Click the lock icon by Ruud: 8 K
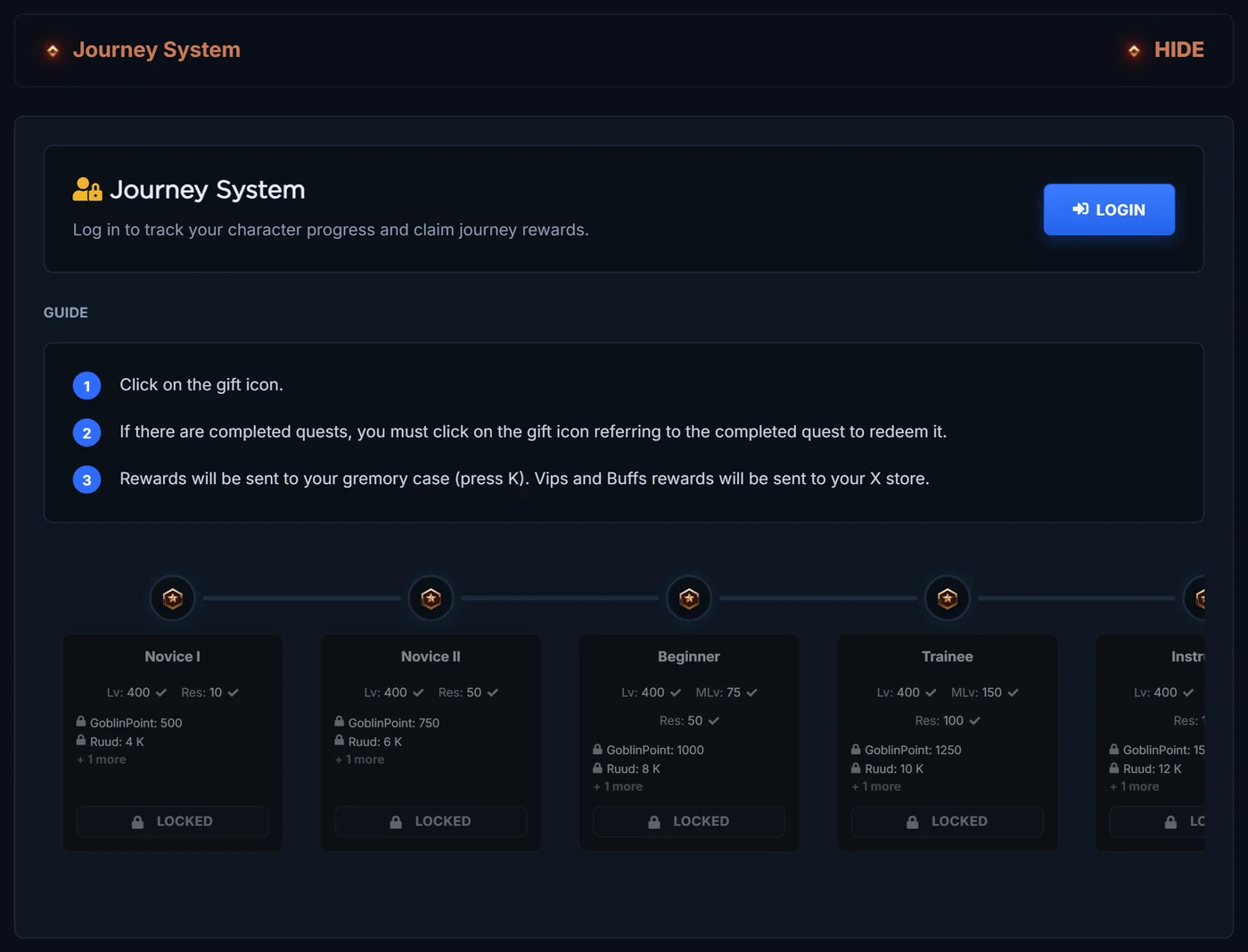The image size is (1248, 952). click(598, 767)
